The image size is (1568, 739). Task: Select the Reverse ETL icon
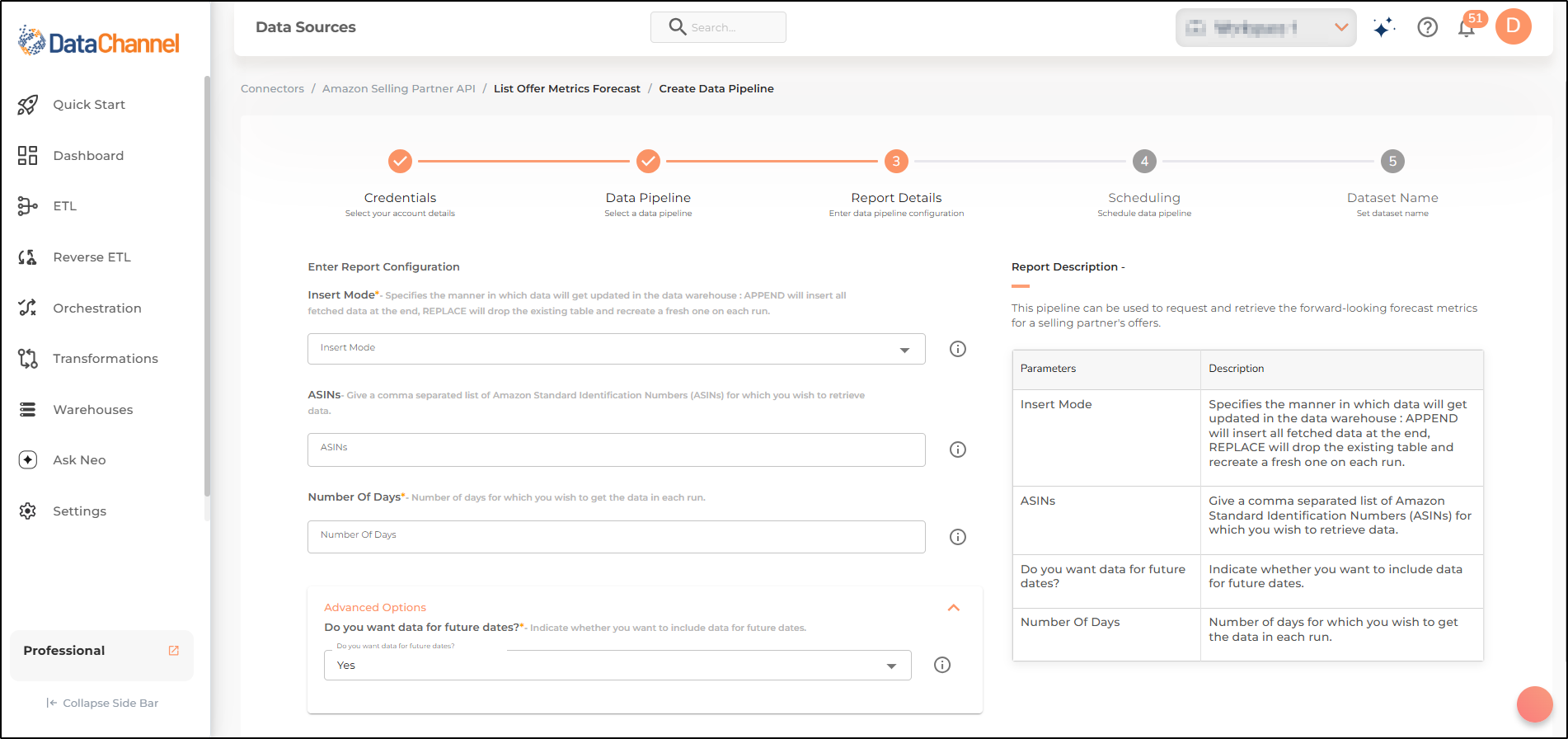click(28, 257)
